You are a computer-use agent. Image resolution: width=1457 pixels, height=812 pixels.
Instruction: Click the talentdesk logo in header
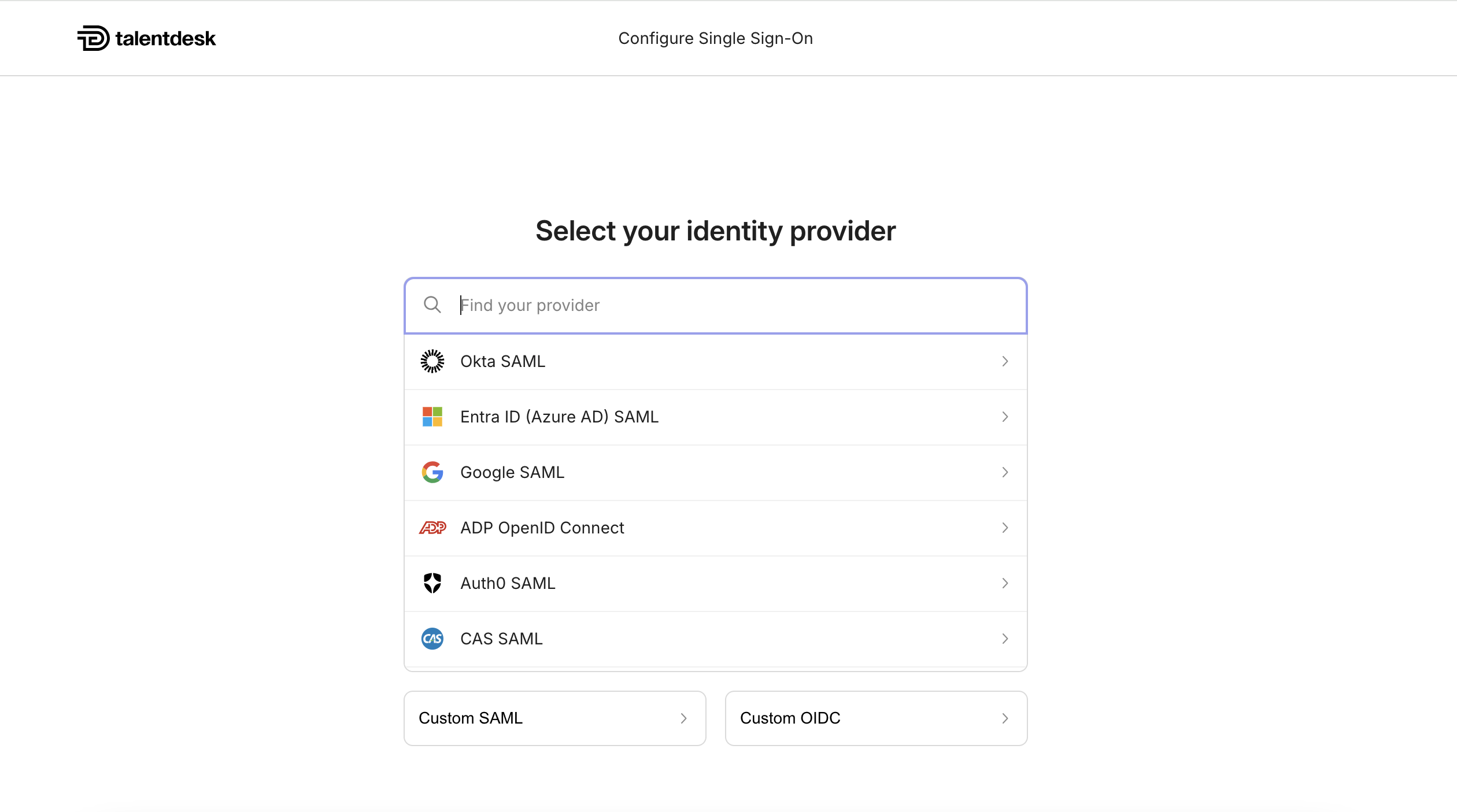(x=147, y=38)
